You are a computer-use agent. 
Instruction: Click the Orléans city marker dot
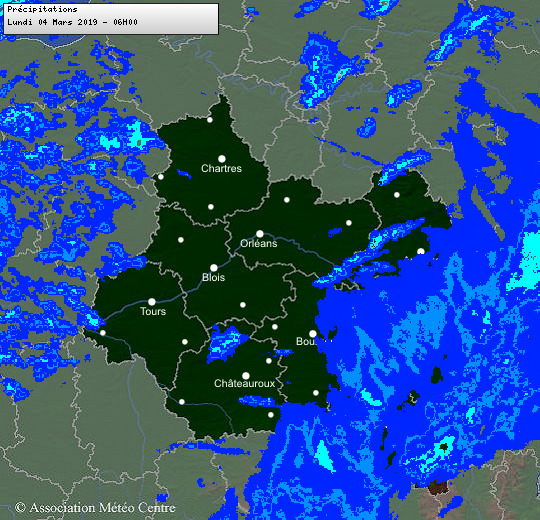(260, 234)
